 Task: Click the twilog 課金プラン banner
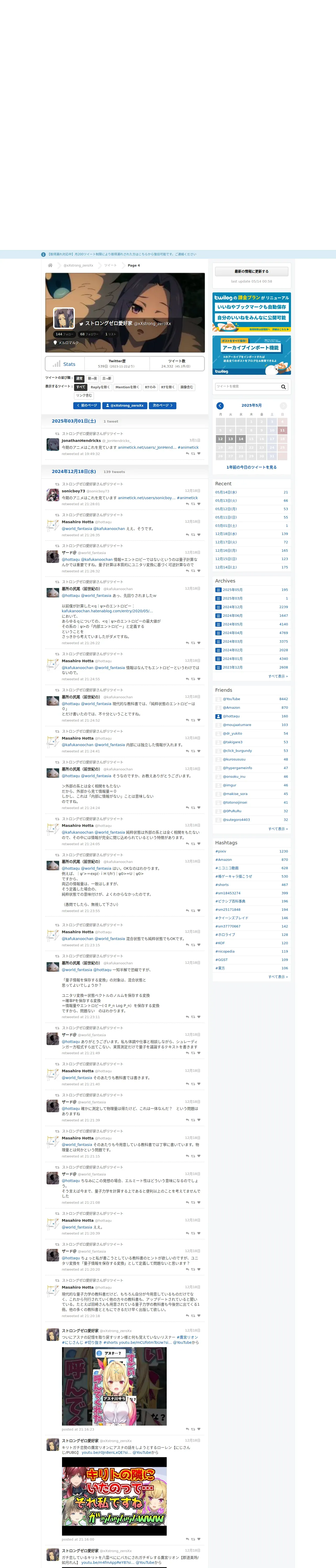point(251,312)
